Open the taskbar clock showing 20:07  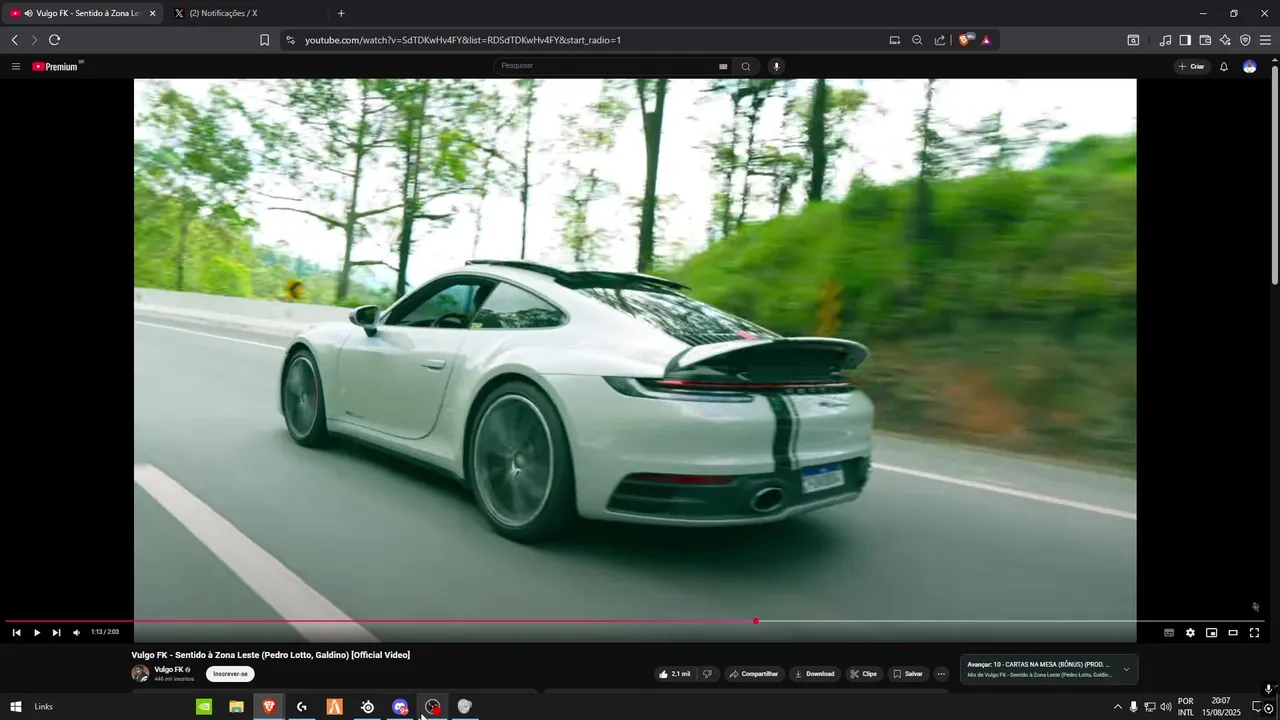[1221, 707]
